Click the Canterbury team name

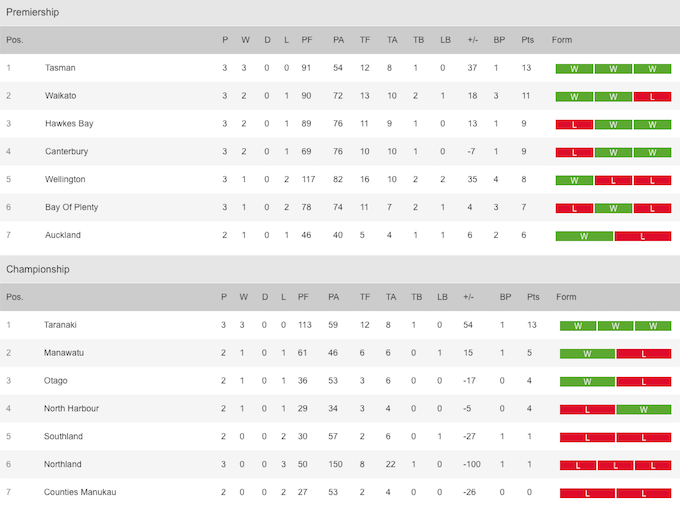coord(66,151)
